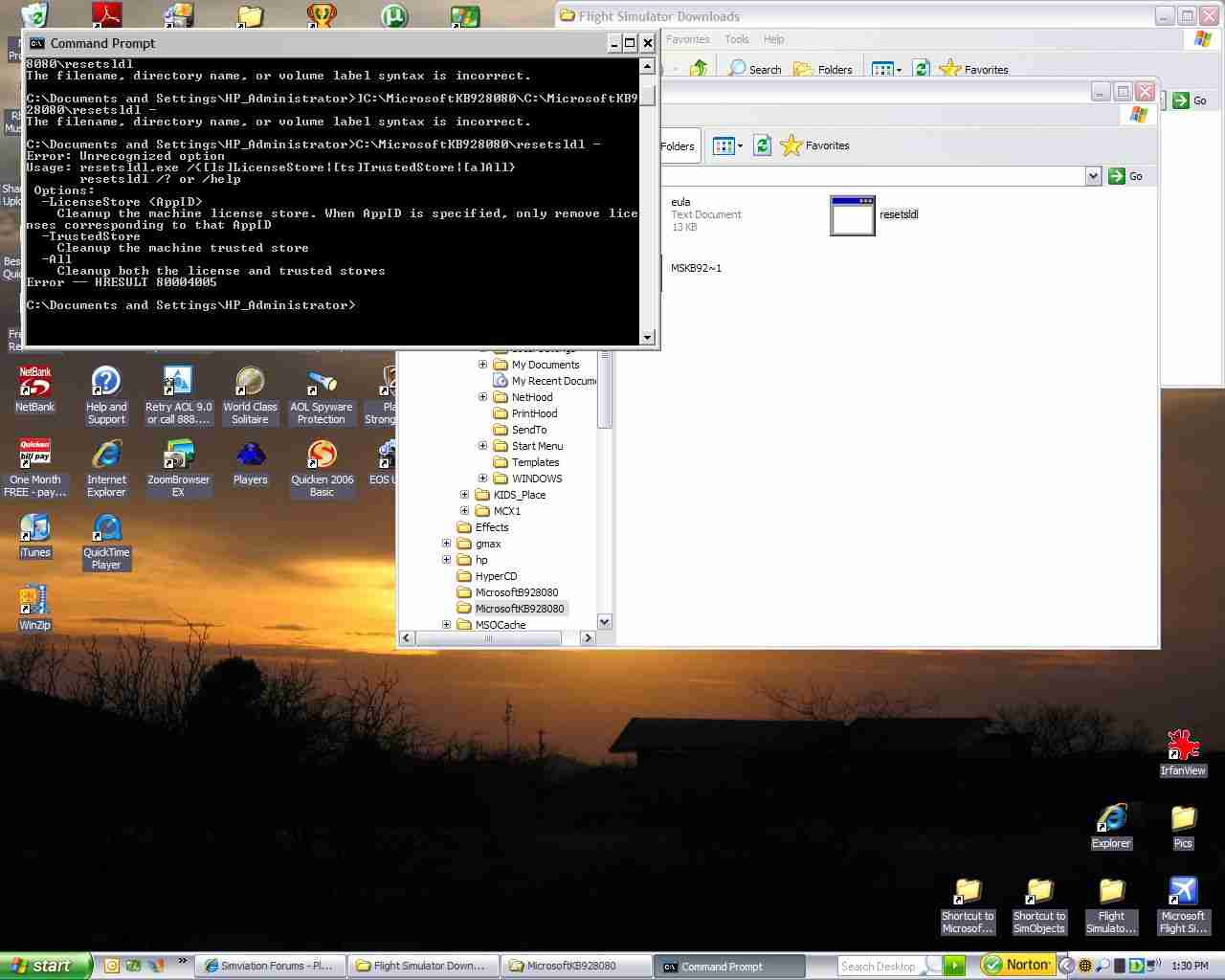Image resolution: width=1225 pixels, height=980 pixels.
Task: Open the Help menu
Action: tap(773, 39)
